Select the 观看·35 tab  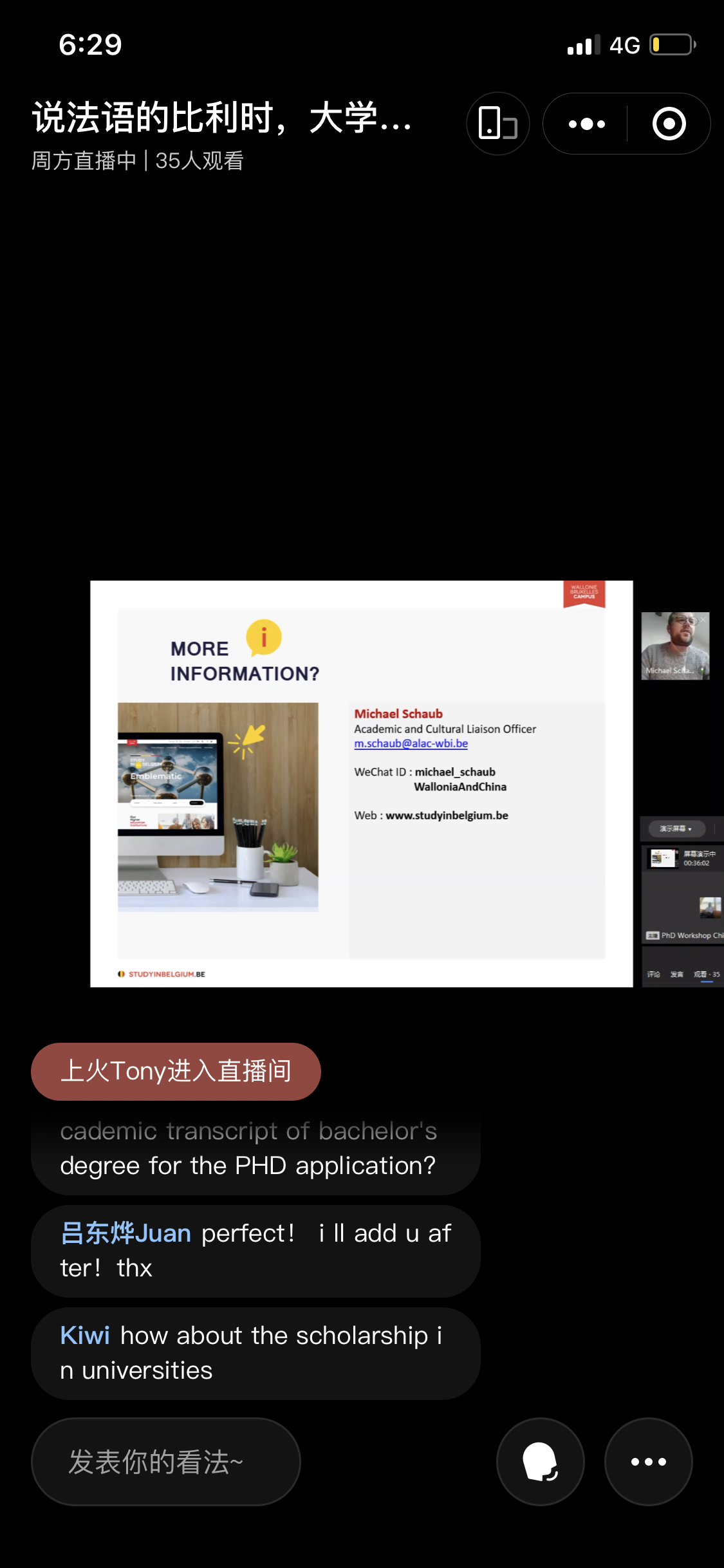pos(707,975)
